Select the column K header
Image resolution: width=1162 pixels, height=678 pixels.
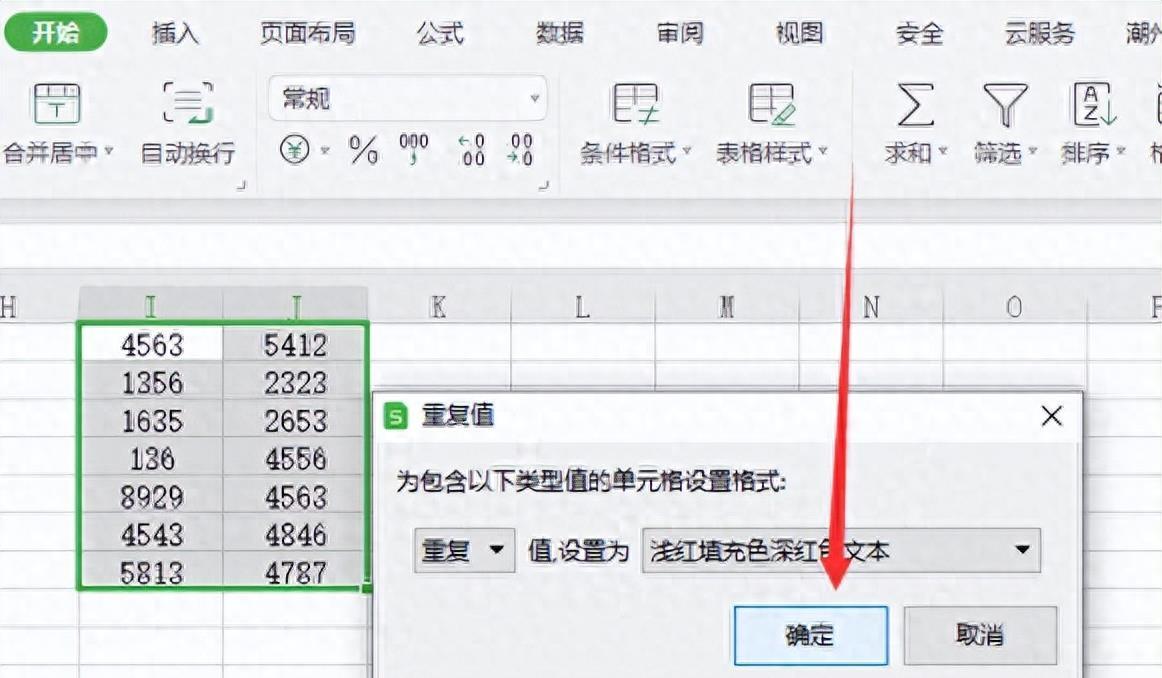pos(437,308)
